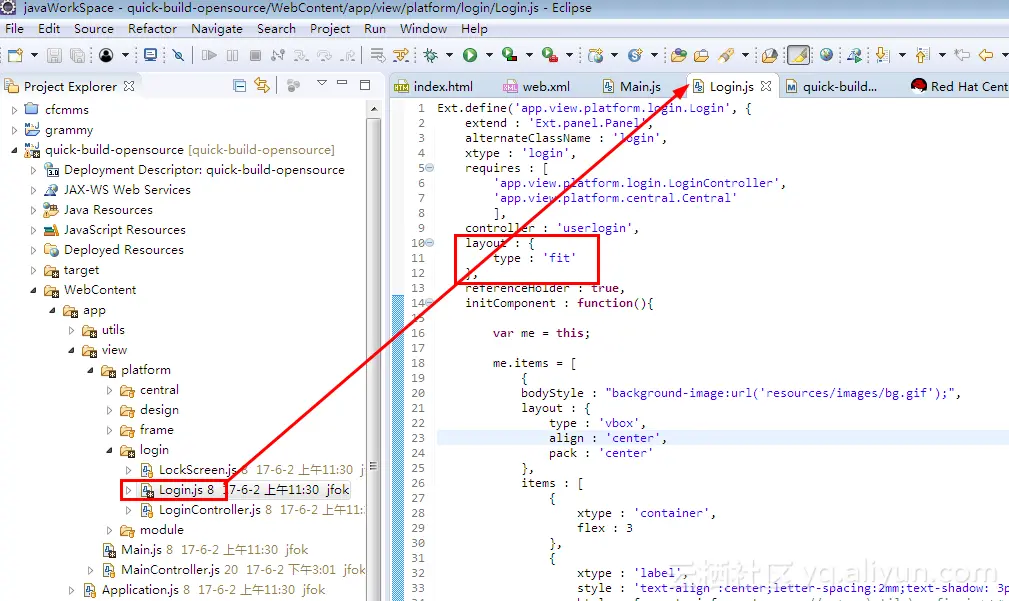This screenshot has height=601, width=1009.
Task: Select LoginController.js in the tree
Action: (209, 510)
